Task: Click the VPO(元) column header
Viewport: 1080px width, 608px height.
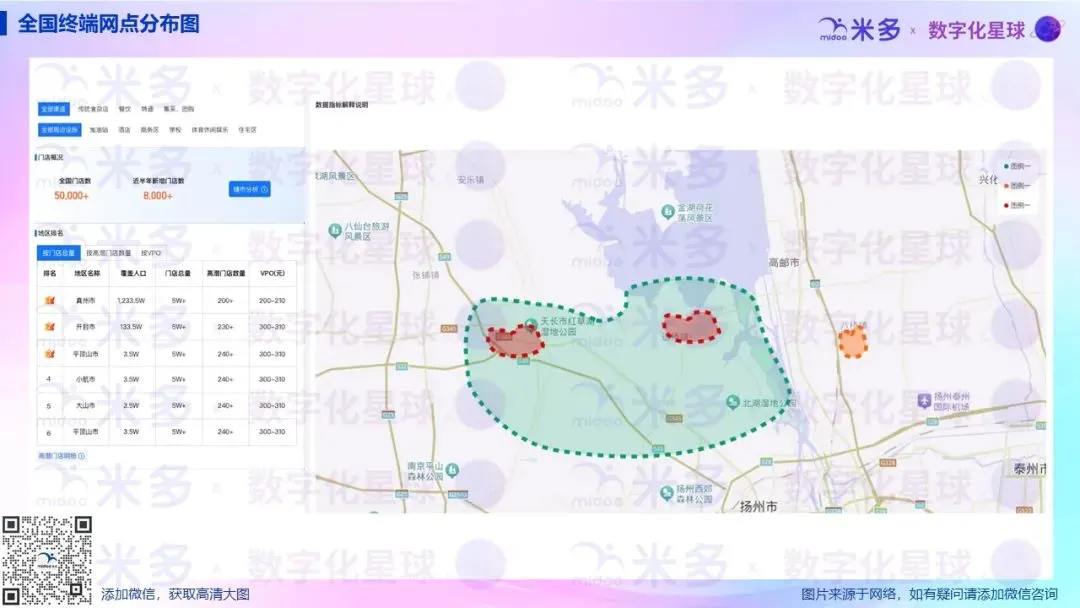Action: click(272, 273)
